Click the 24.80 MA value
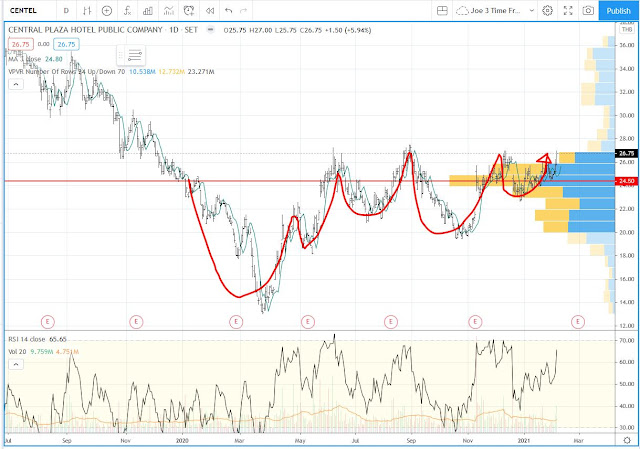 tap(53, 59)
